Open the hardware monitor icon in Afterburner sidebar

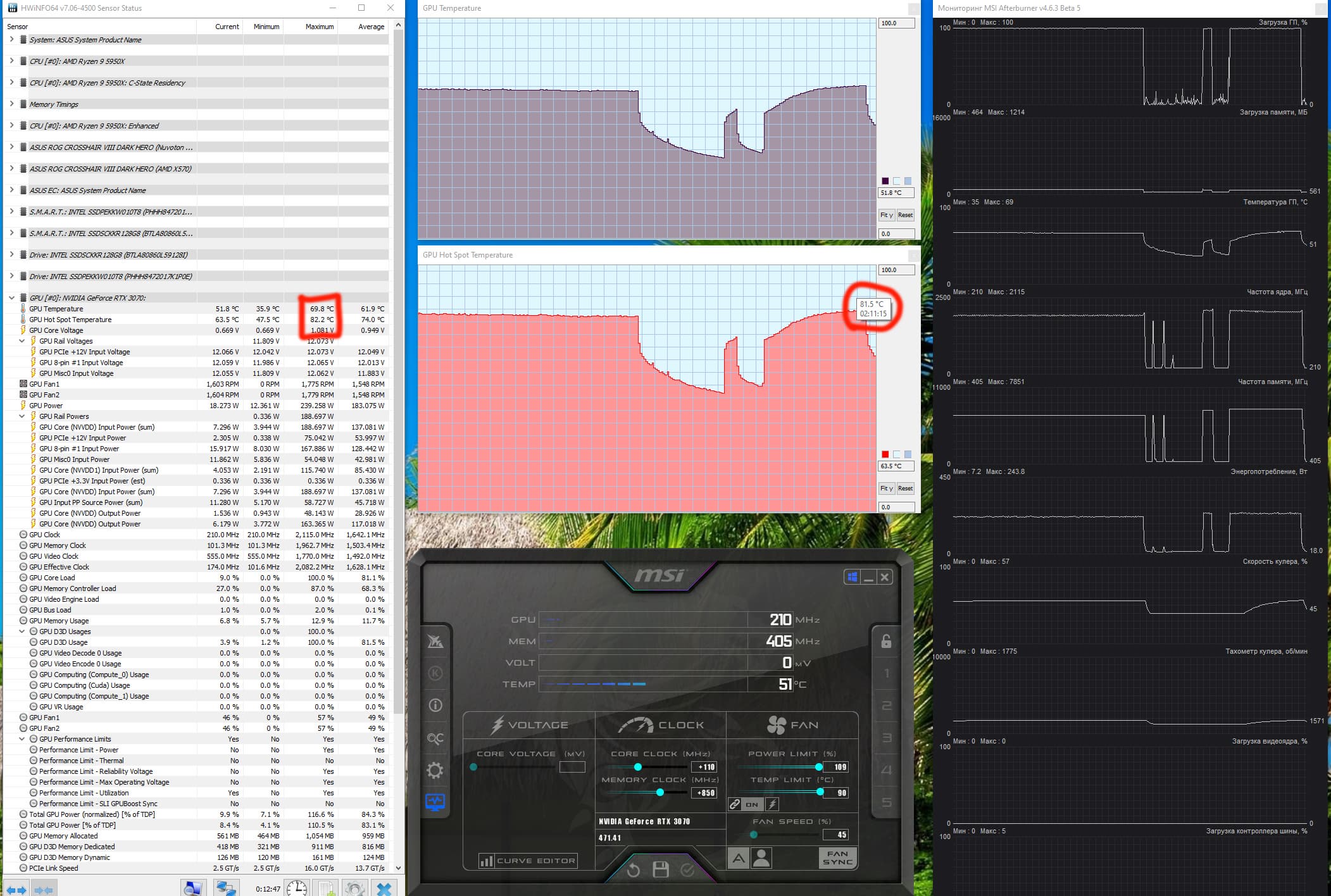click(x=435, y=802)
